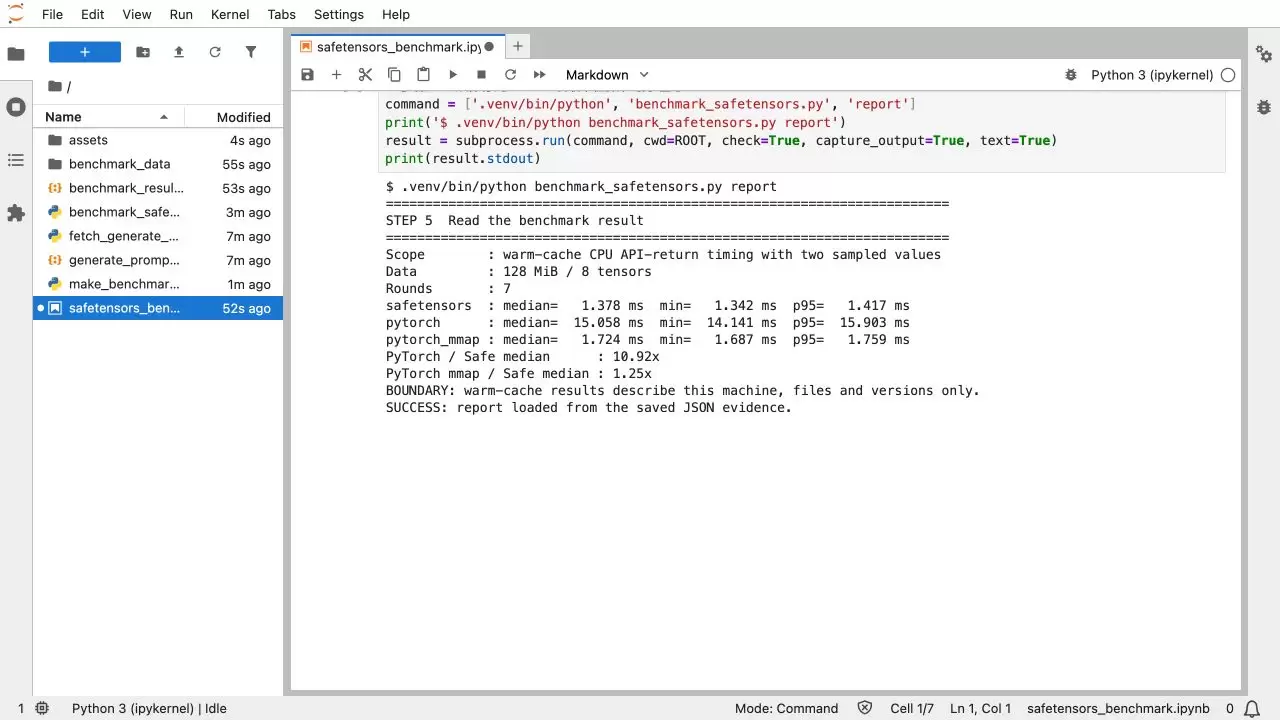Interrupt the kernel with stop icon

click(481, 75)
